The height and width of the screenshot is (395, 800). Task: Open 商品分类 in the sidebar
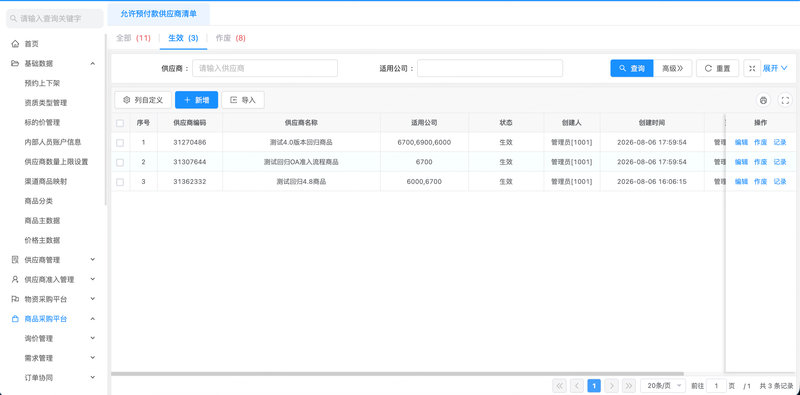[39, 201]
